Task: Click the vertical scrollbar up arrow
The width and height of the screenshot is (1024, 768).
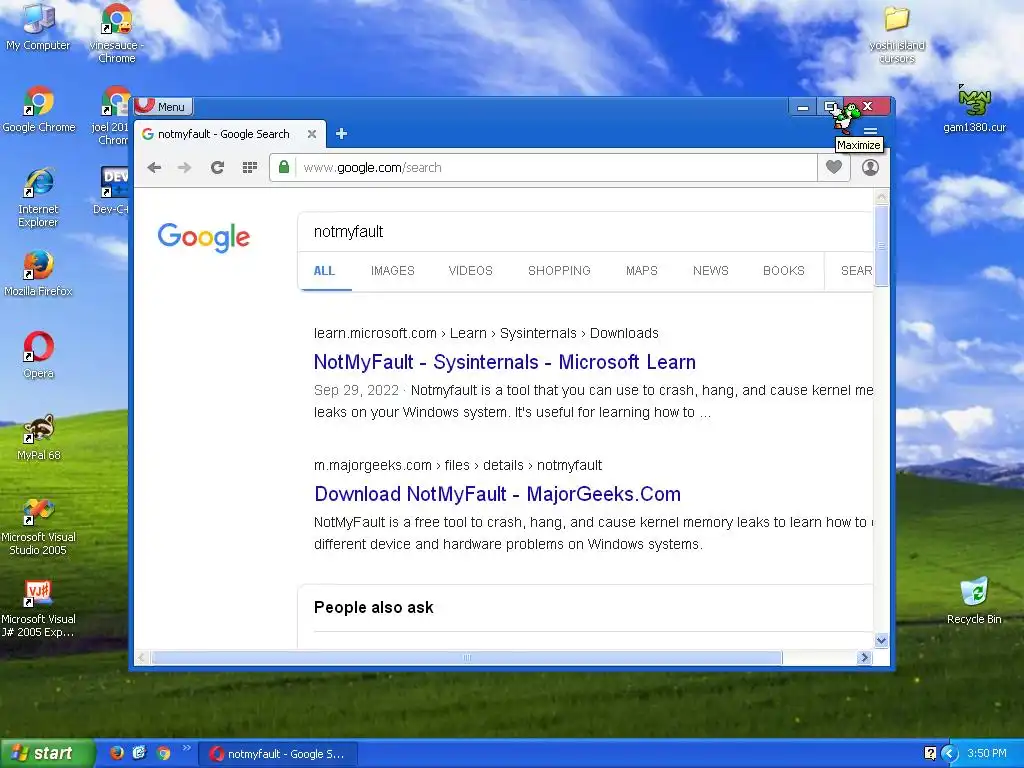Action: coord(881,197)
